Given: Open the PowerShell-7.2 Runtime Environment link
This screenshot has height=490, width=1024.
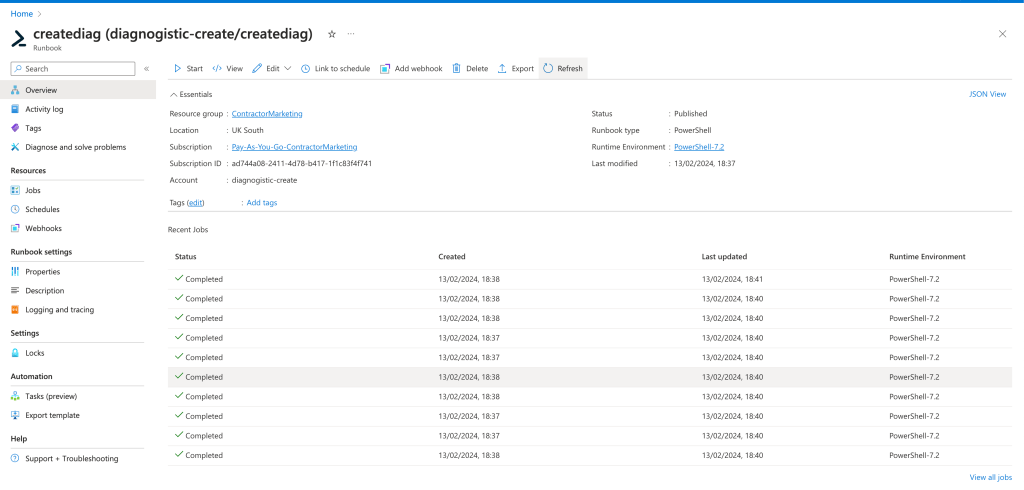Looking at the screenshot, I should pos(699,147).
